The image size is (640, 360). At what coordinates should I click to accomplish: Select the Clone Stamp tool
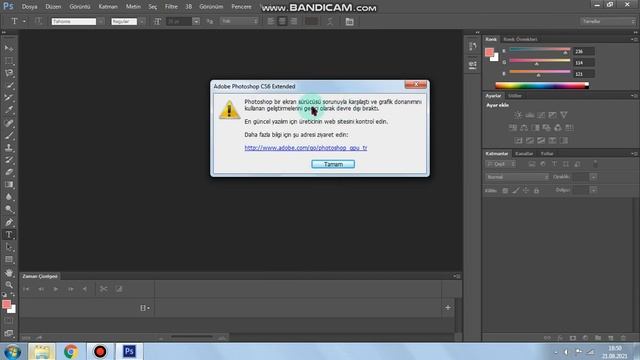[x=9, y=147]
